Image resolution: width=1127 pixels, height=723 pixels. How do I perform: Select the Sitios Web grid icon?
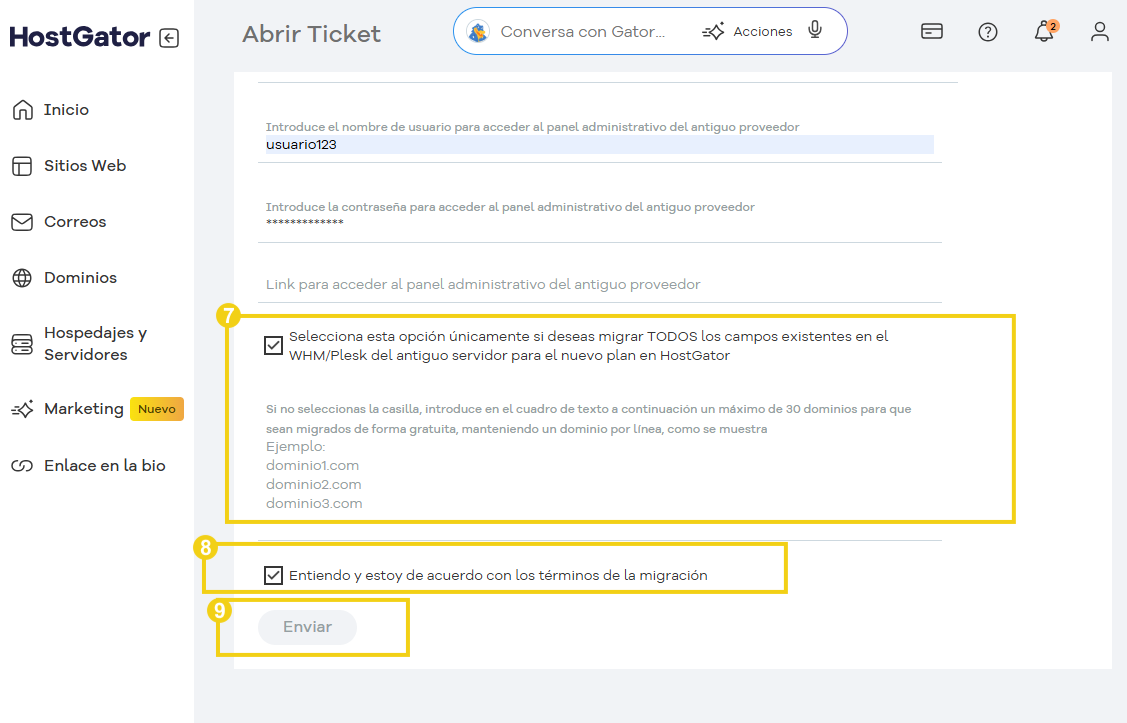(x=20, y=165)
